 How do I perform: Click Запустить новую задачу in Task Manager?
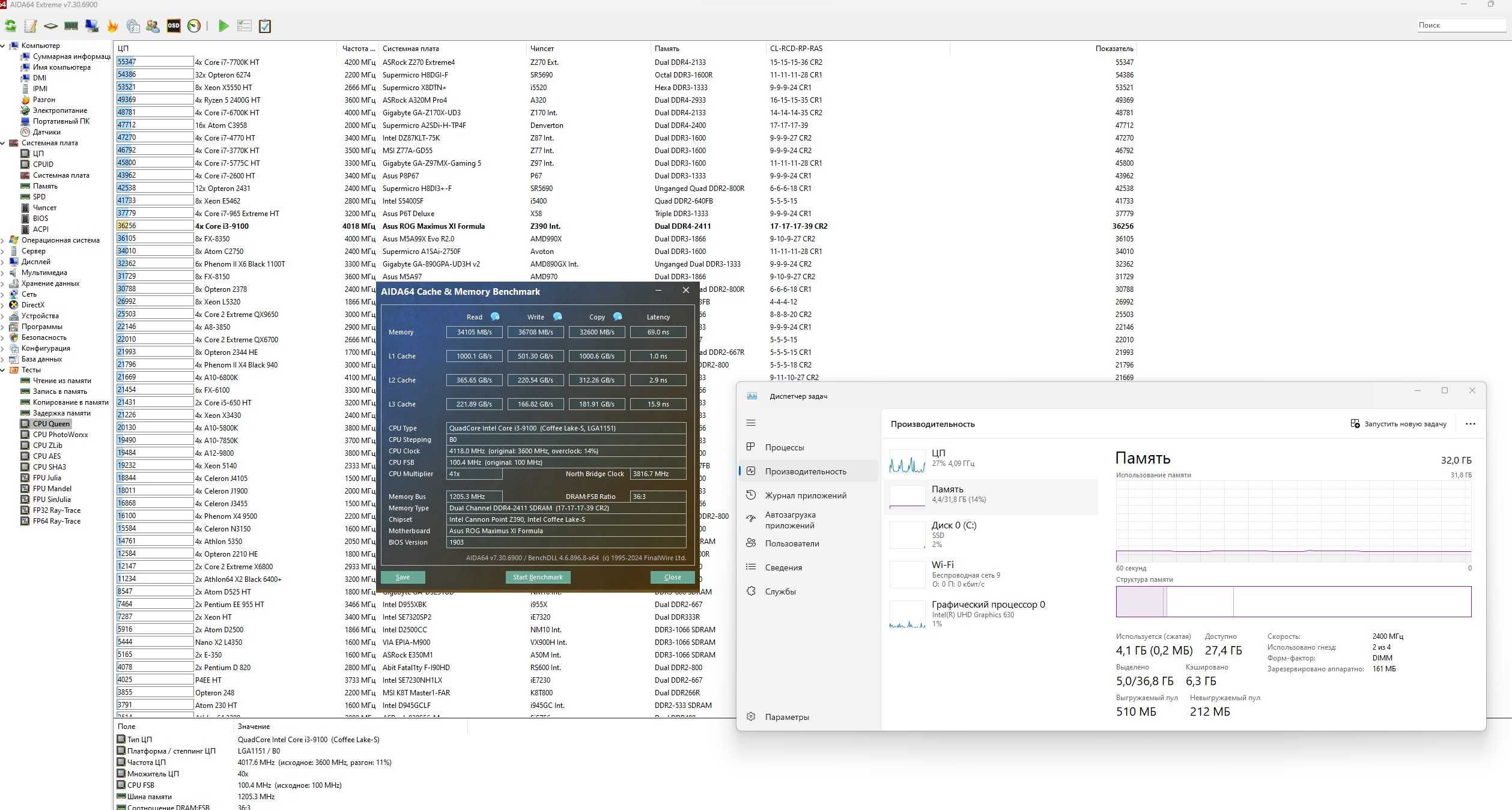tap(1398, 424)
